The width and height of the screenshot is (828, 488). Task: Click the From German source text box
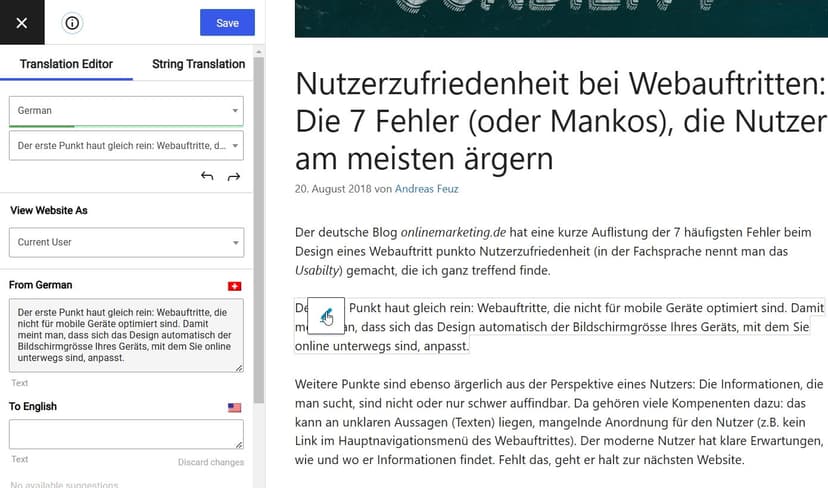pos(126,335)
